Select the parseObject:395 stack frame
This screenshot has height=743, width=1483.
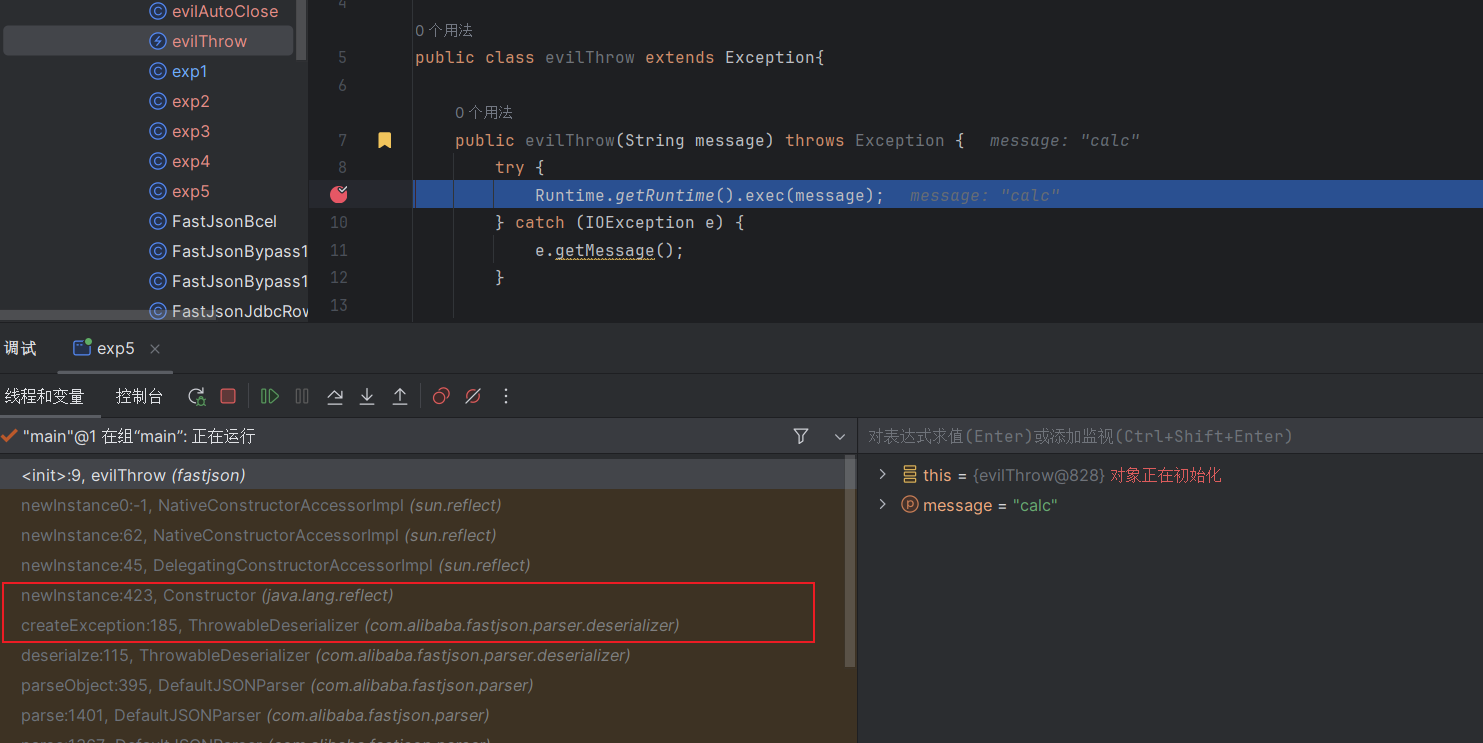[x=423, y=685]
